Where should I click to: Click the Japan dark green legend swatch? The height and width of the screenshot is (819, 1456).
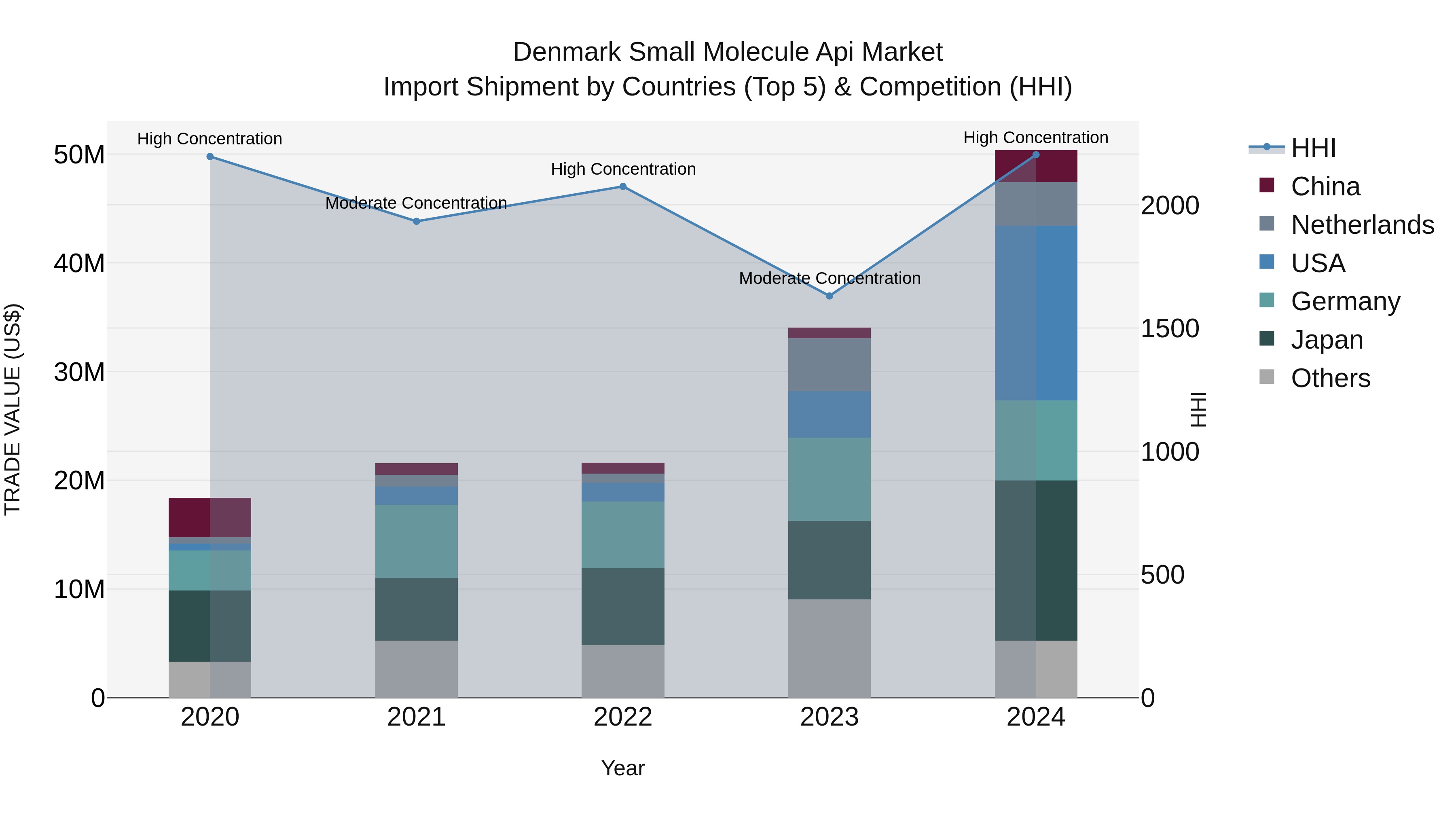[1267, 339]
